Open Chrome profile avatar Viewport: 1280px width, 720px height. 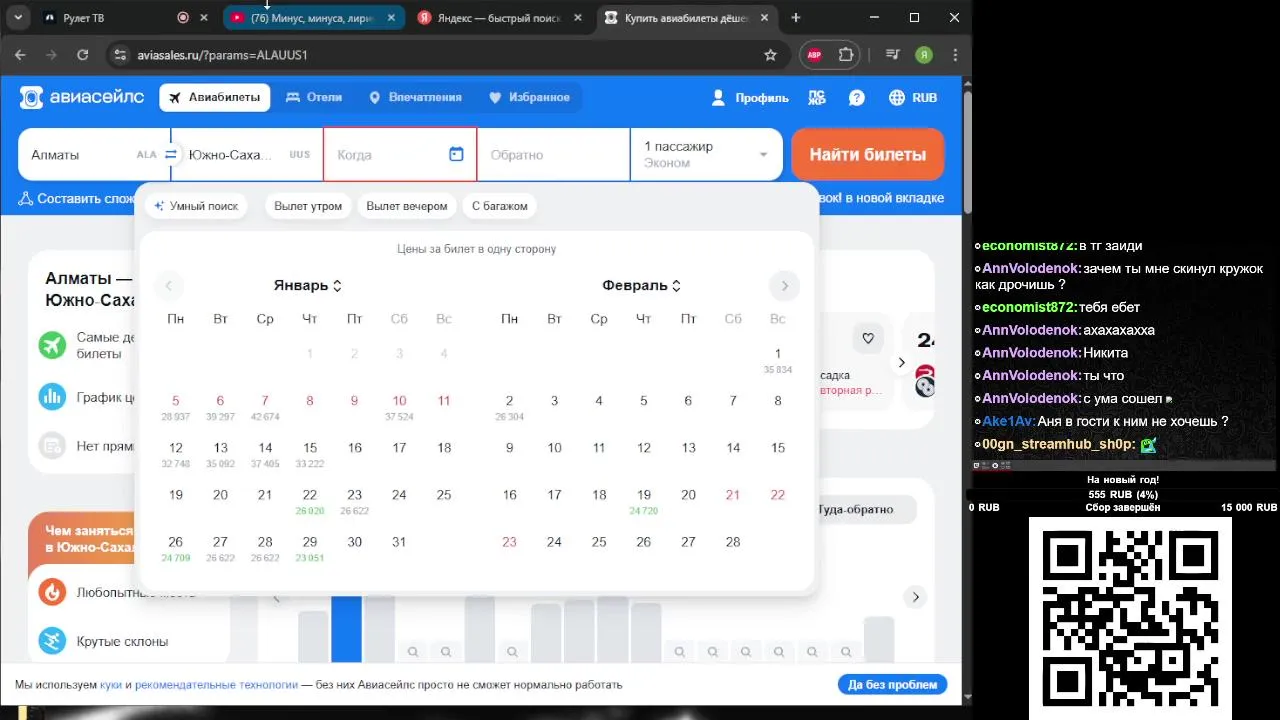(924, 55)
